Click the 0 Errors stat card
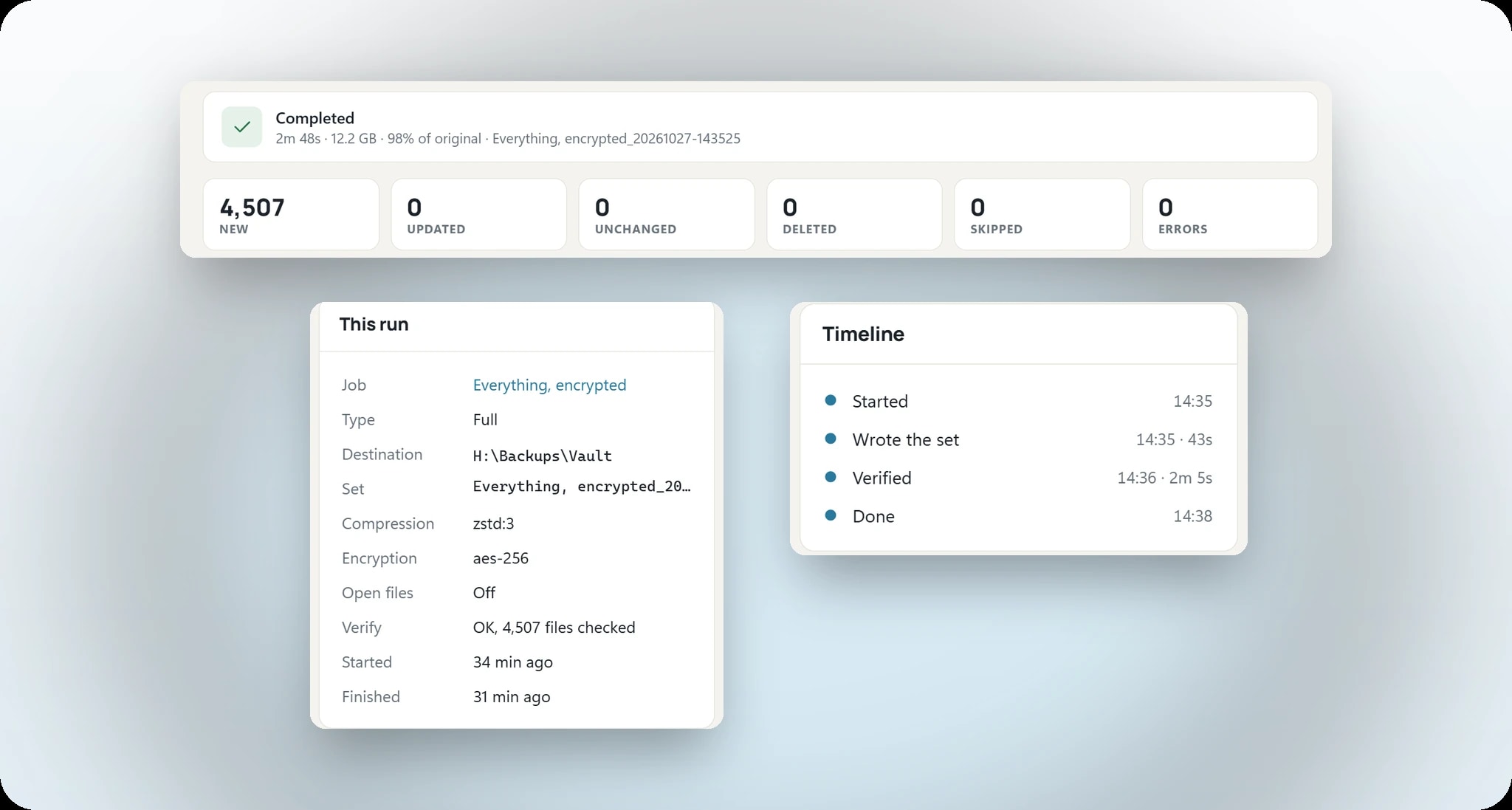This screenshot has width=1512, height=810. pos(1229,214)
